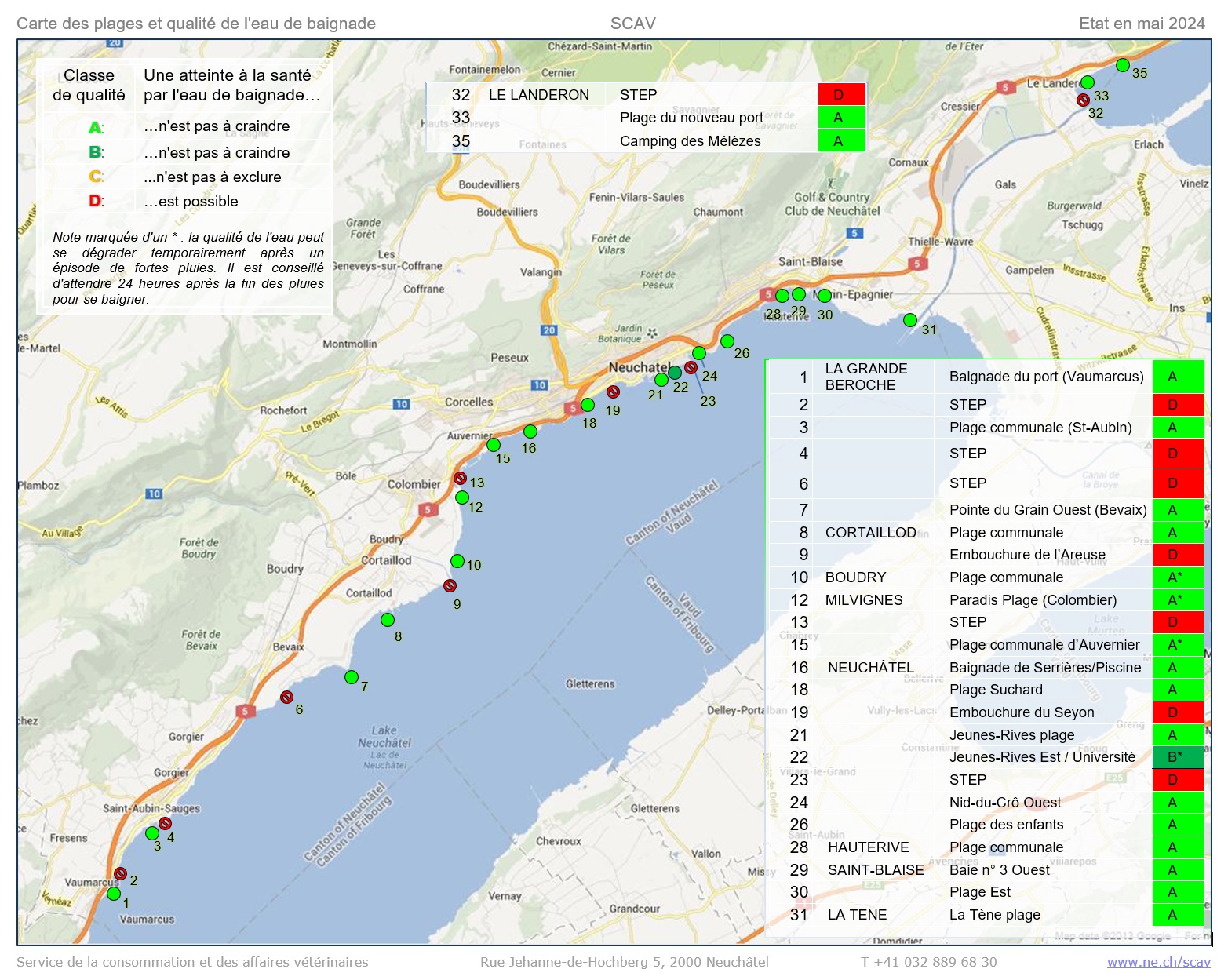Screen dimensions: 1228x980
Task: Click legend class 'D:' letter
Action: (x=96, y=201)
